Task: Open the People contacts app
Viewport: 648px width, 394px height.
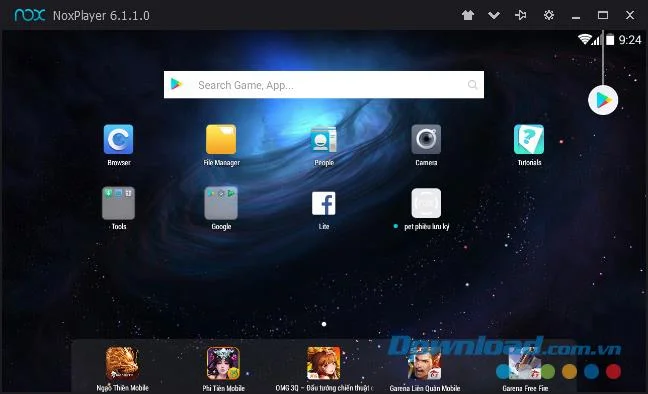Action: pyautogui.click(x=324, y=140)
